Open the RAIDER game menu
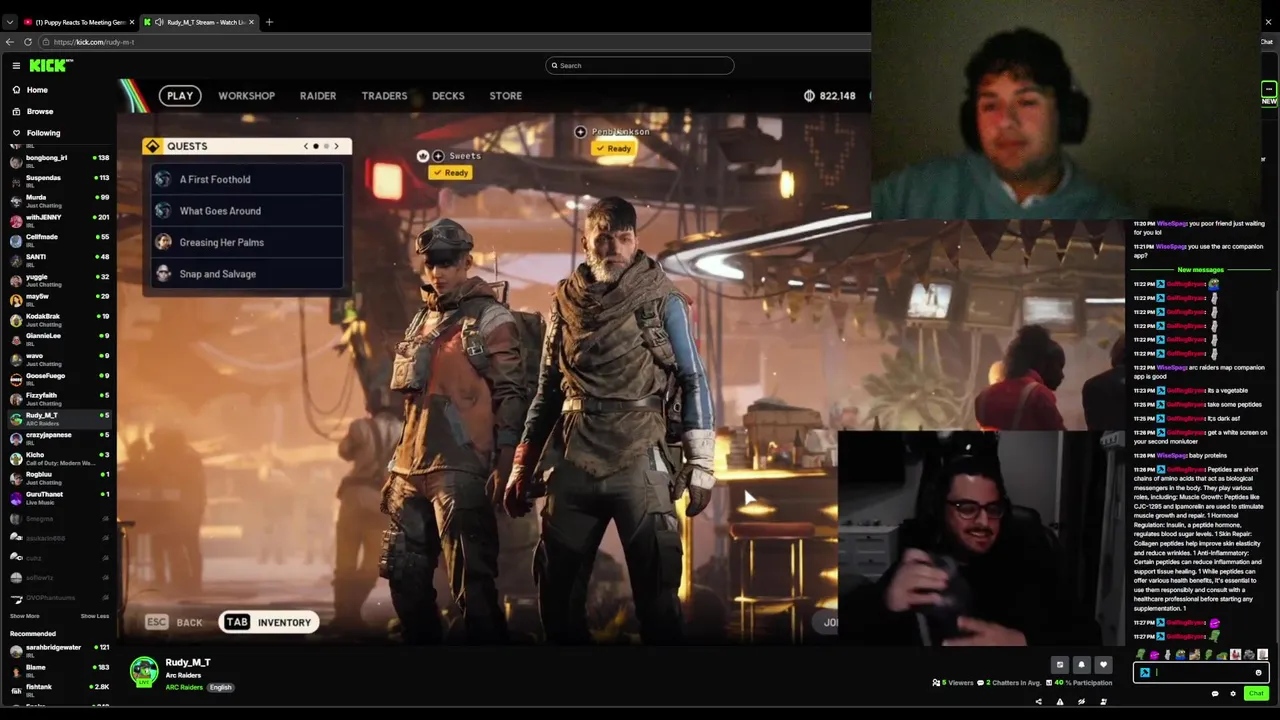The image size is (1280, 720). (x=318, y=96)
